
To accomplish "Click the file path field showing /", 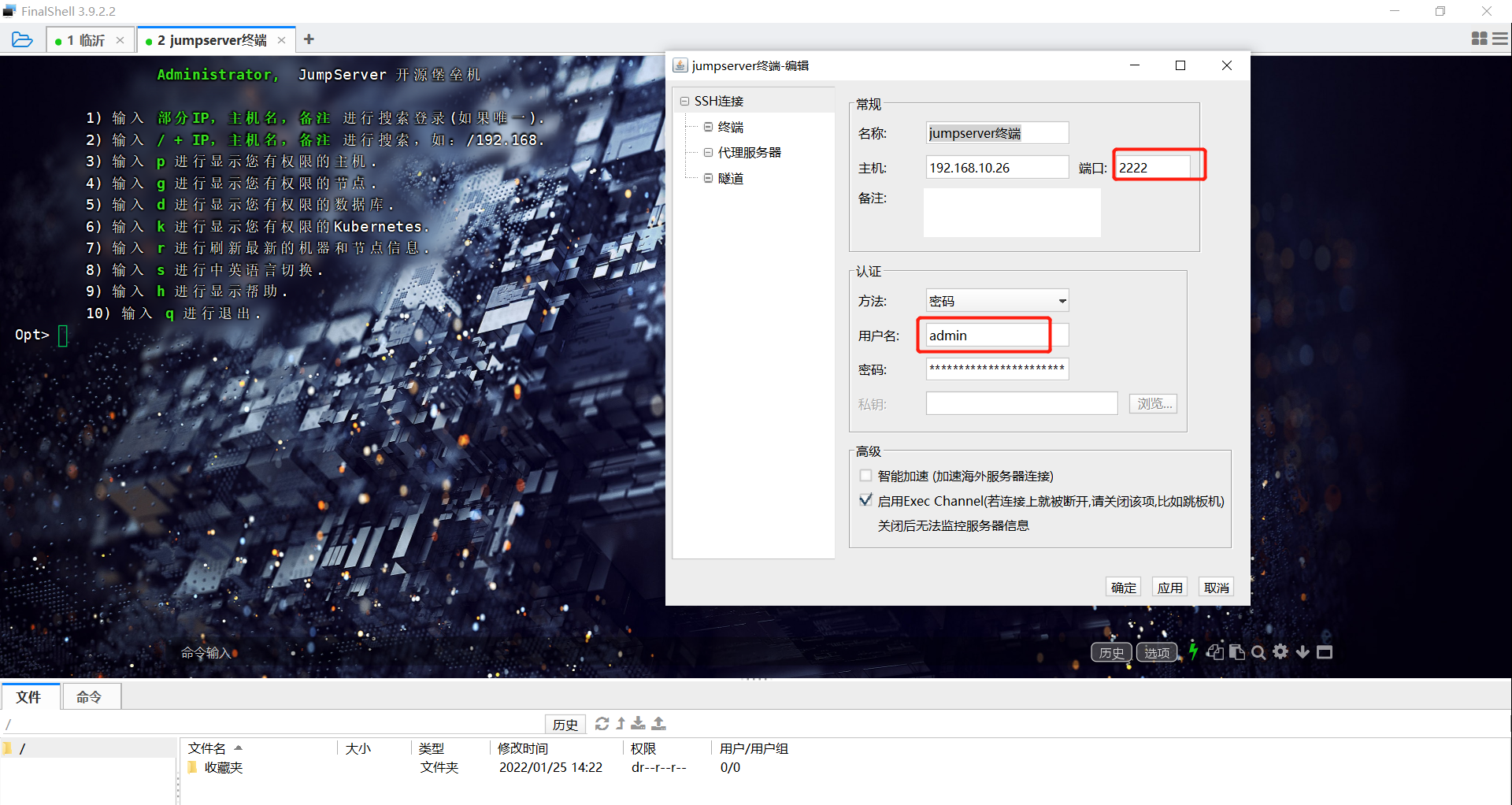I will (272, 724).
